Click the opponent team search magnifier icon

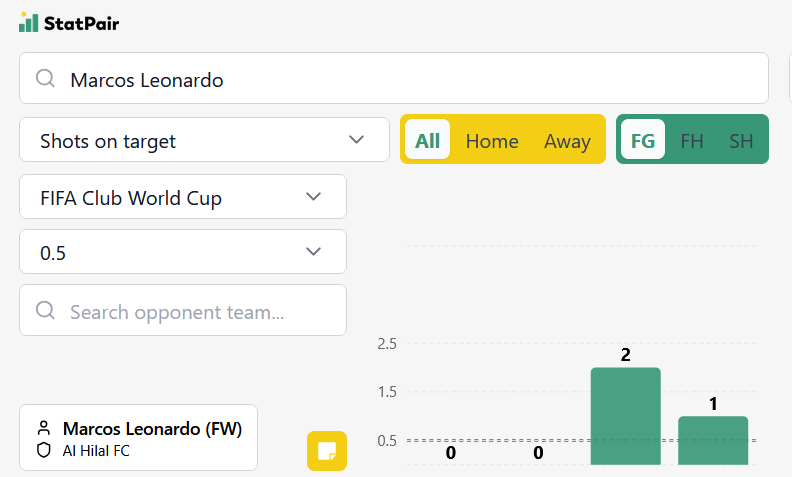click(45, 310)
